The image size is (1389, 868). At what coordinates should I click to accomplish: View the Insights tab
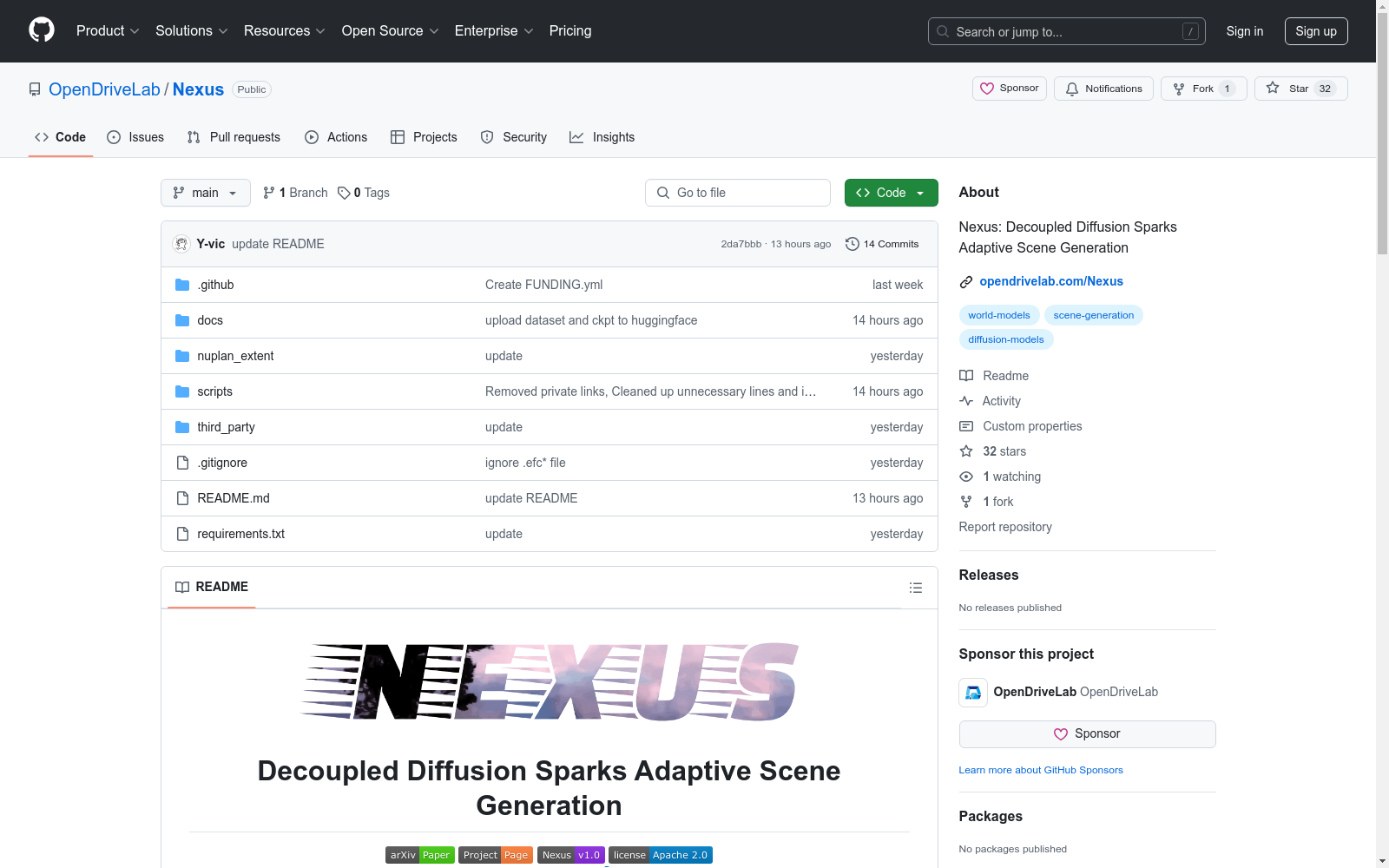[x=602, y=137]
